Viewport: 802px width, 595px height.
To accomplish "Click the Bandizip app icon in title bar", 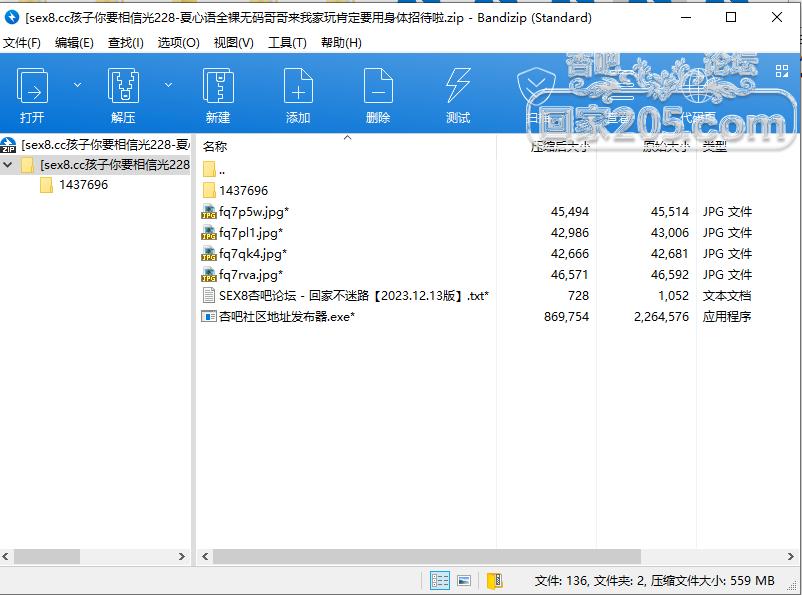I will pyautogui.click(x=12, y=17).
